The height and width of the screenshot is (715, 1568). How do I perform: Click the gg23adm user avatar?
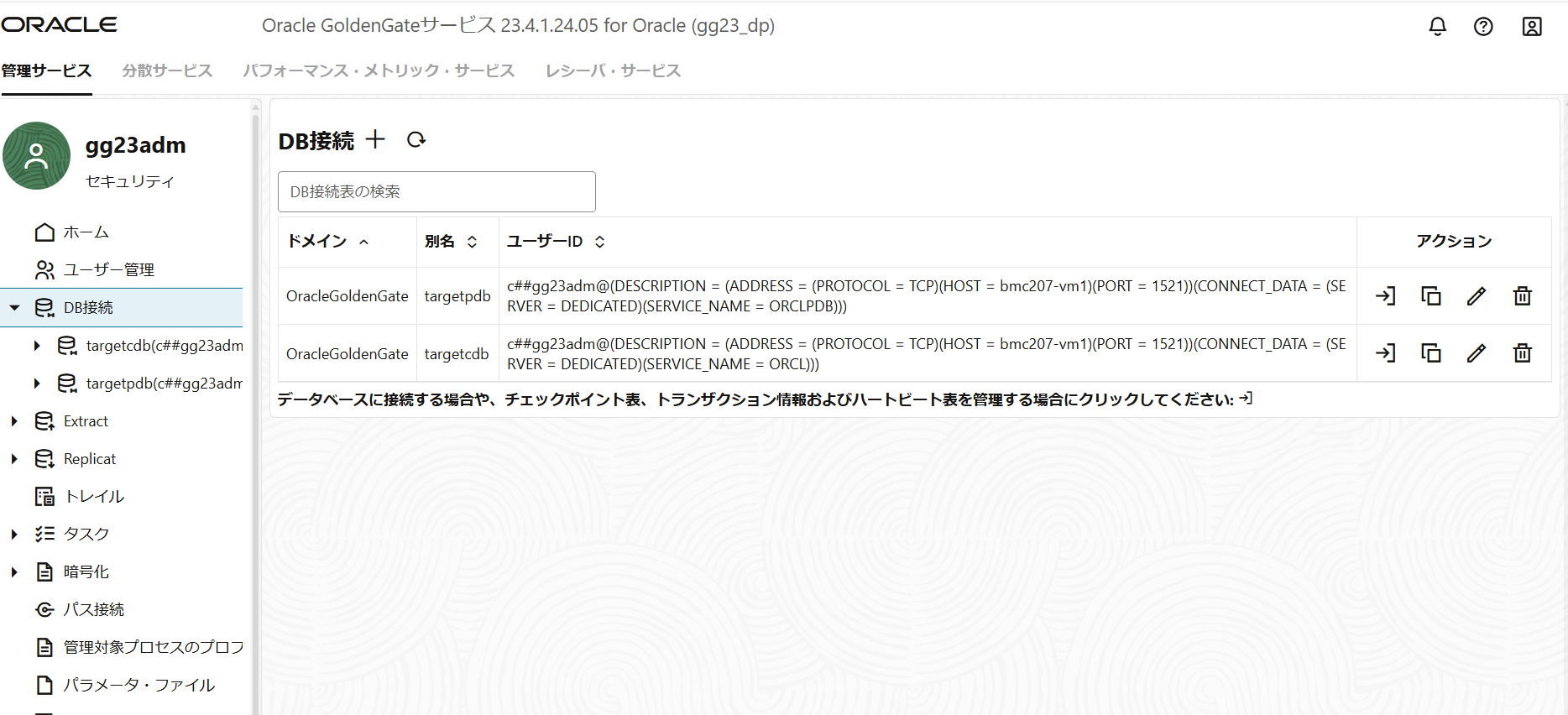[37, 156]
